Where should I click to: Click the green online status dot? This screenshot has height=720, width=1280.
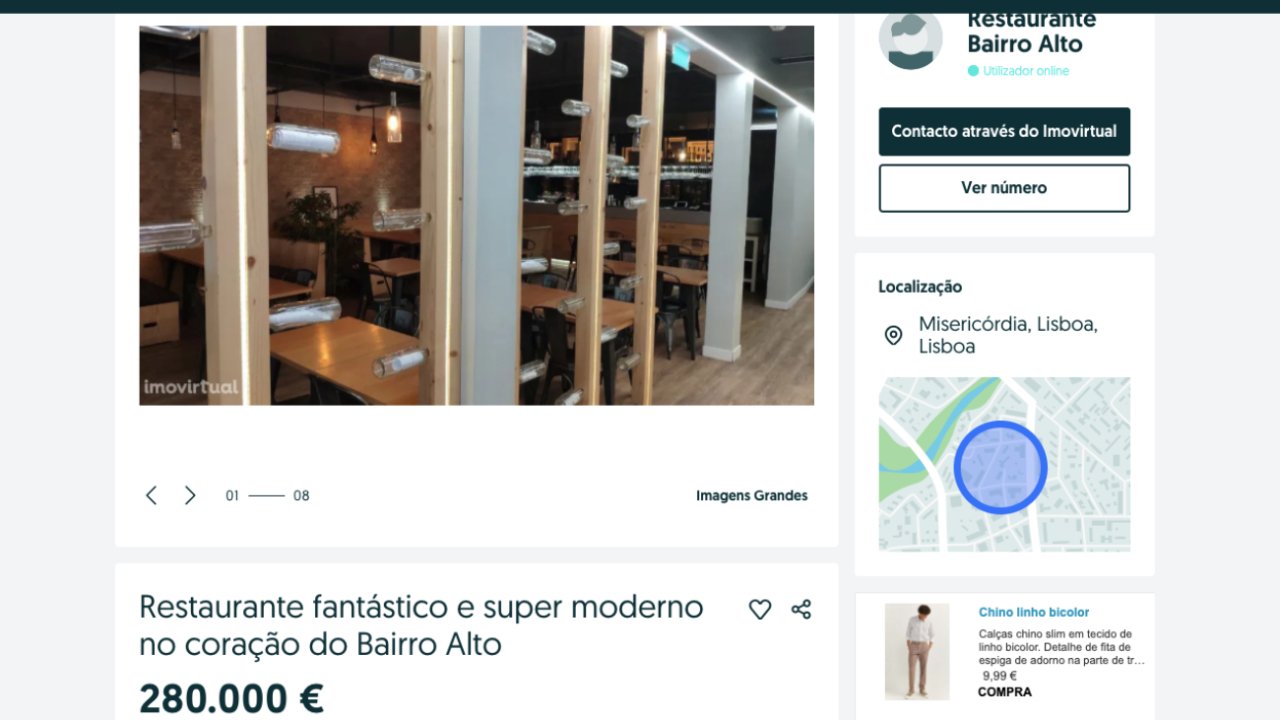pyautogui.click(x=973, y=71)
